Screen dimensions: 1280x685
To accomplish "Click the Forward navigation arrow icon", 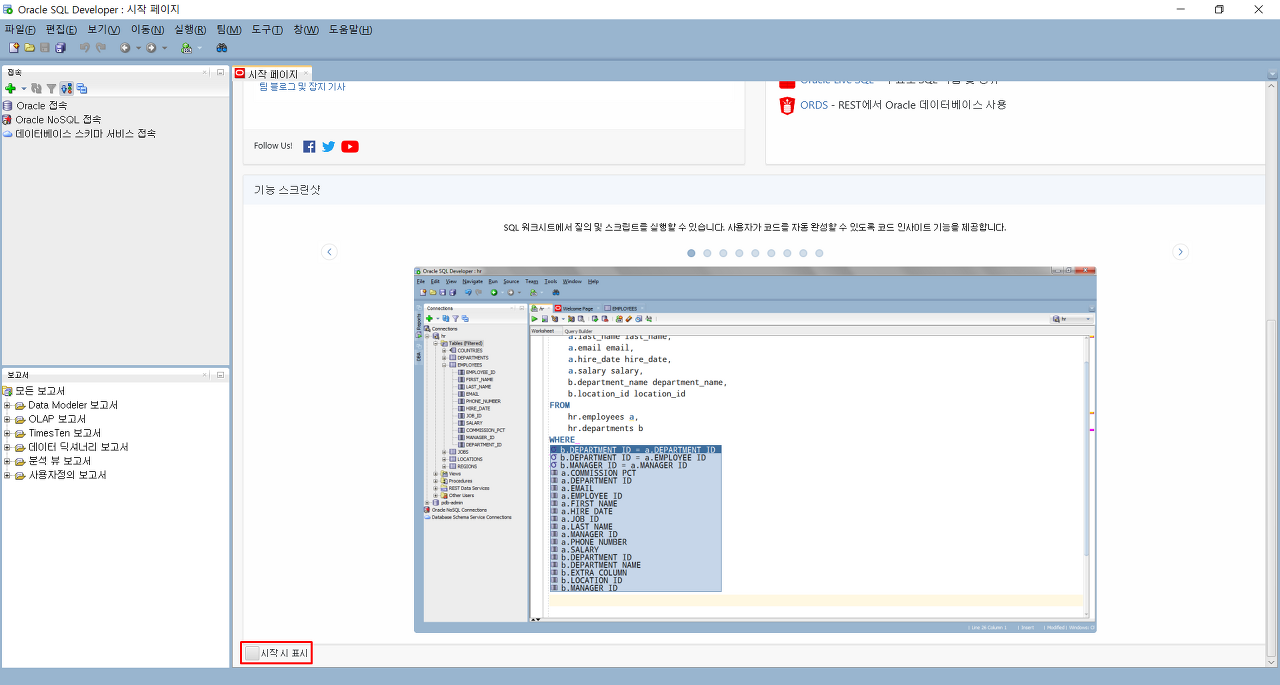I will pos(151,48).
